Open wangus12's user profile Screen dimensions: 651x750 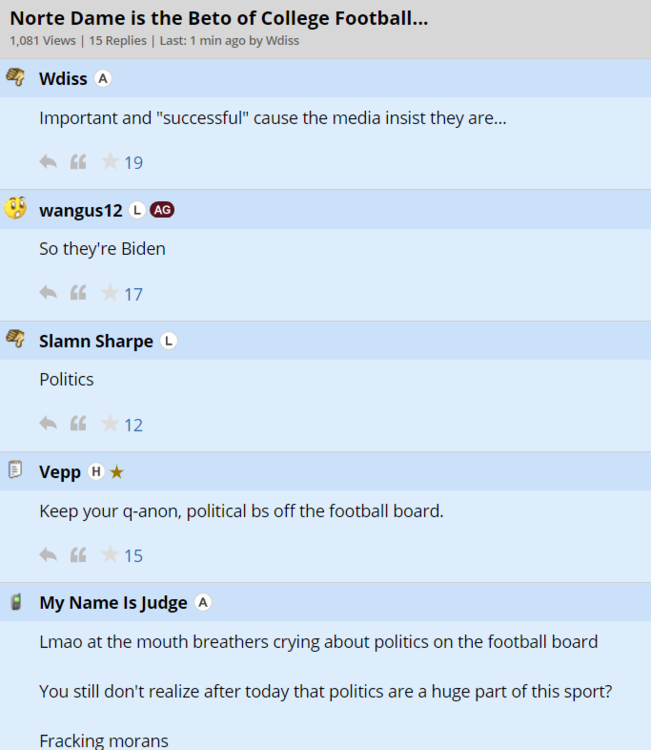(x=81, y=210)
